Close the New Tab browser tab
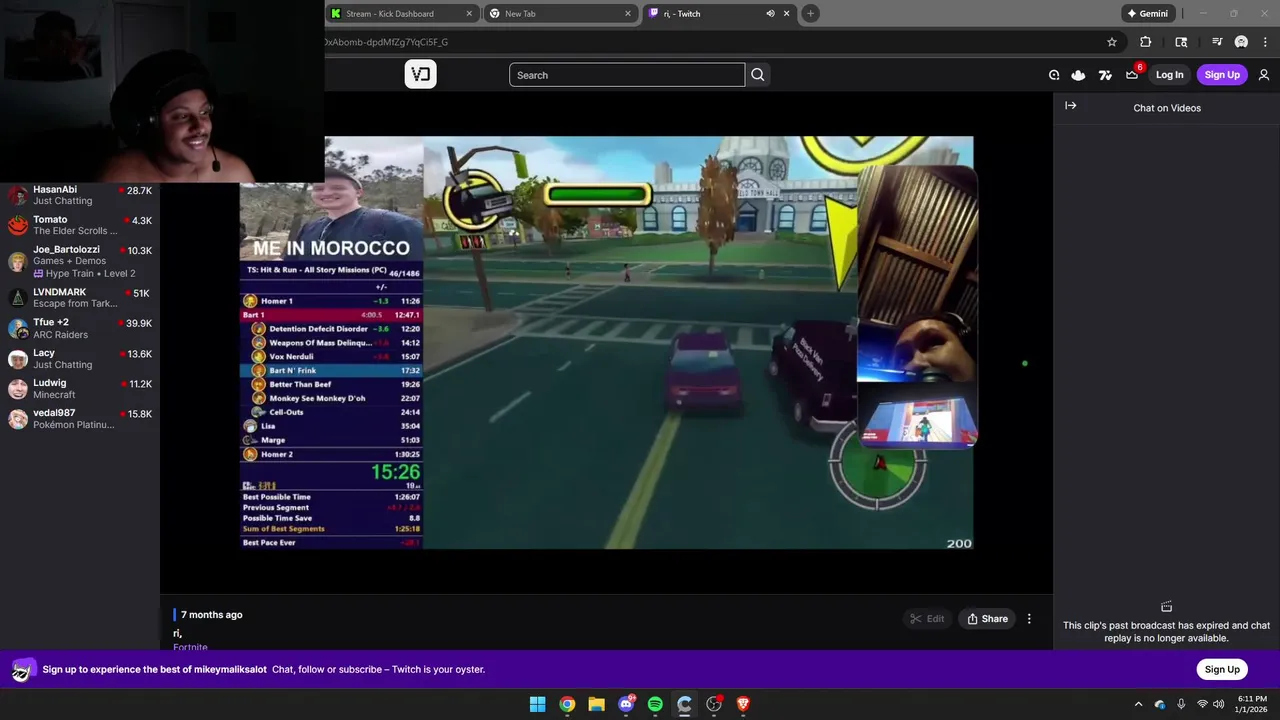Viewport: 1280px width, 720px height. point(628,14)
